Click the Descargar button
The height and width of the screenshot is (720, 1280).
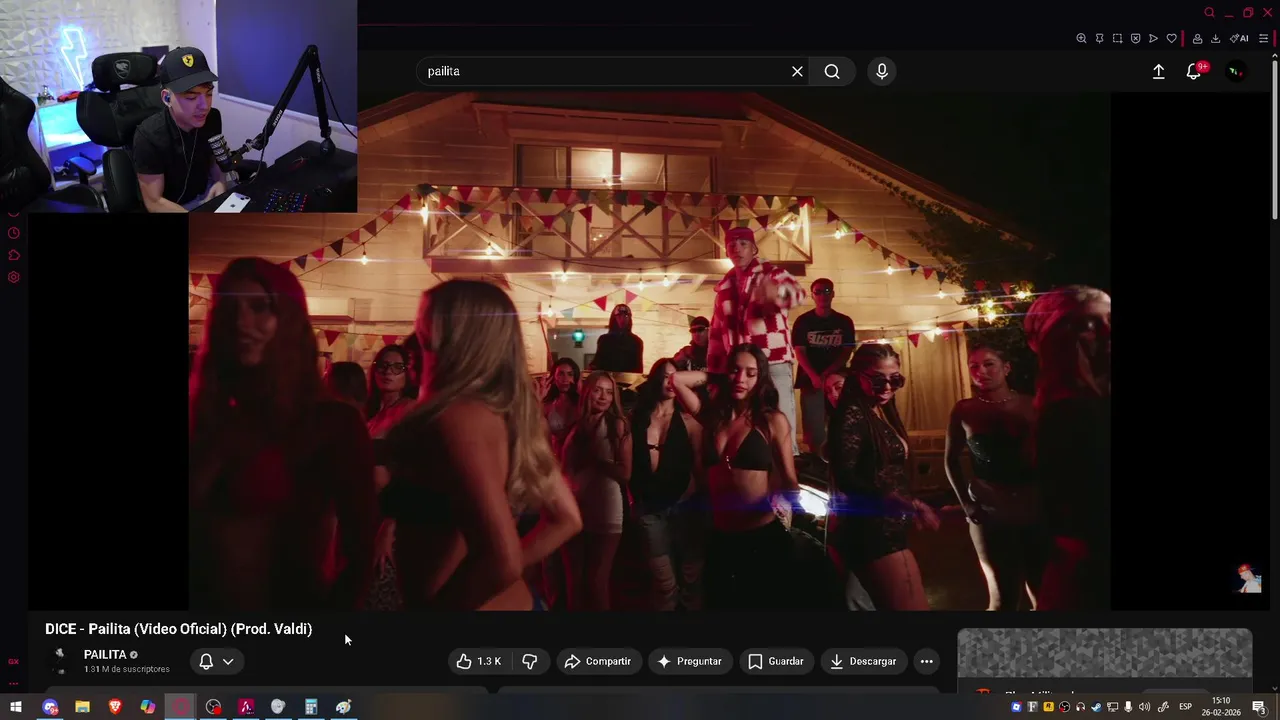[863, 661]
